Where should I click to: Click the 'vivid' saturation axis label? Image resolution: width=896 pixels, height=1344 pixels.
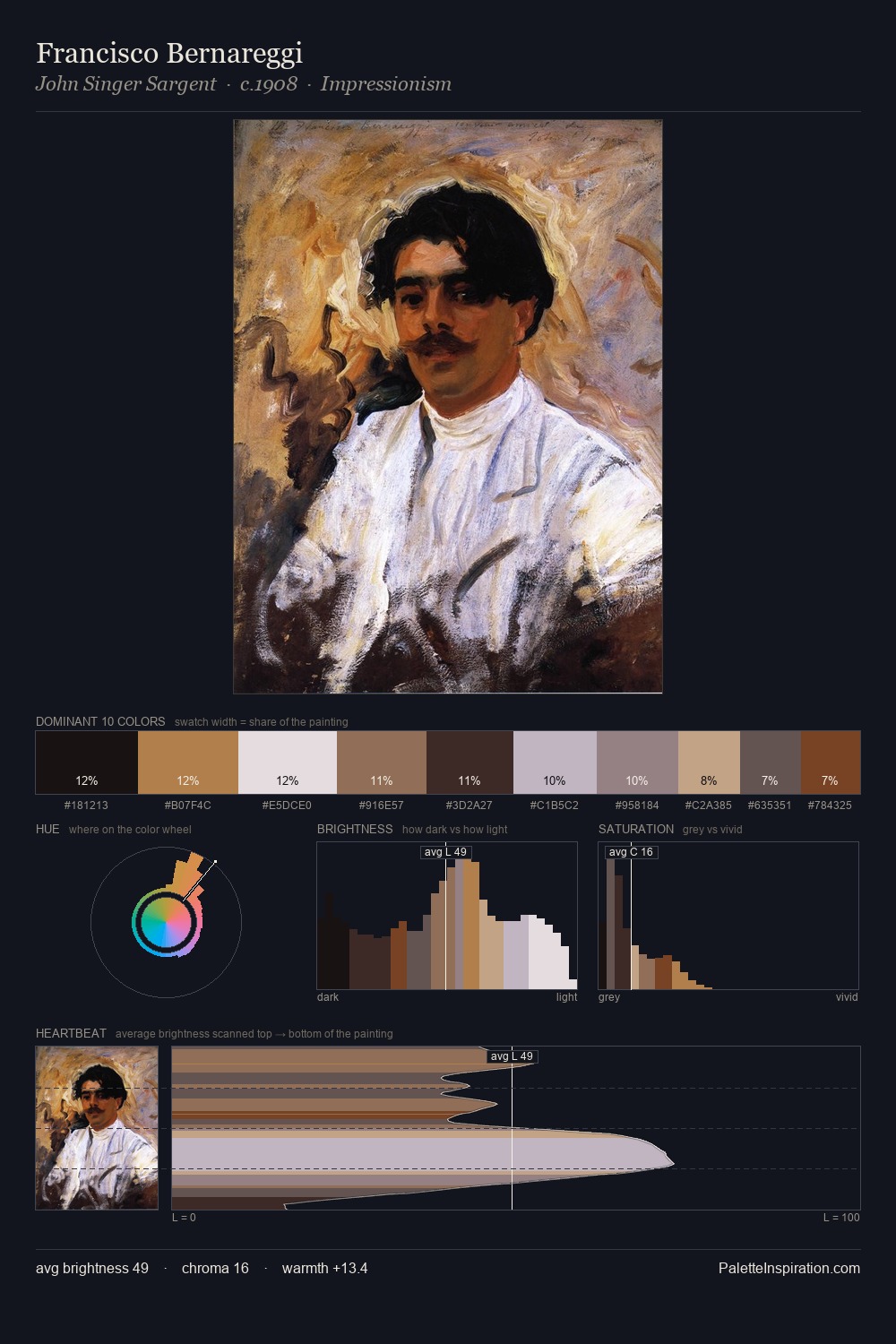(x=847, y=996)
